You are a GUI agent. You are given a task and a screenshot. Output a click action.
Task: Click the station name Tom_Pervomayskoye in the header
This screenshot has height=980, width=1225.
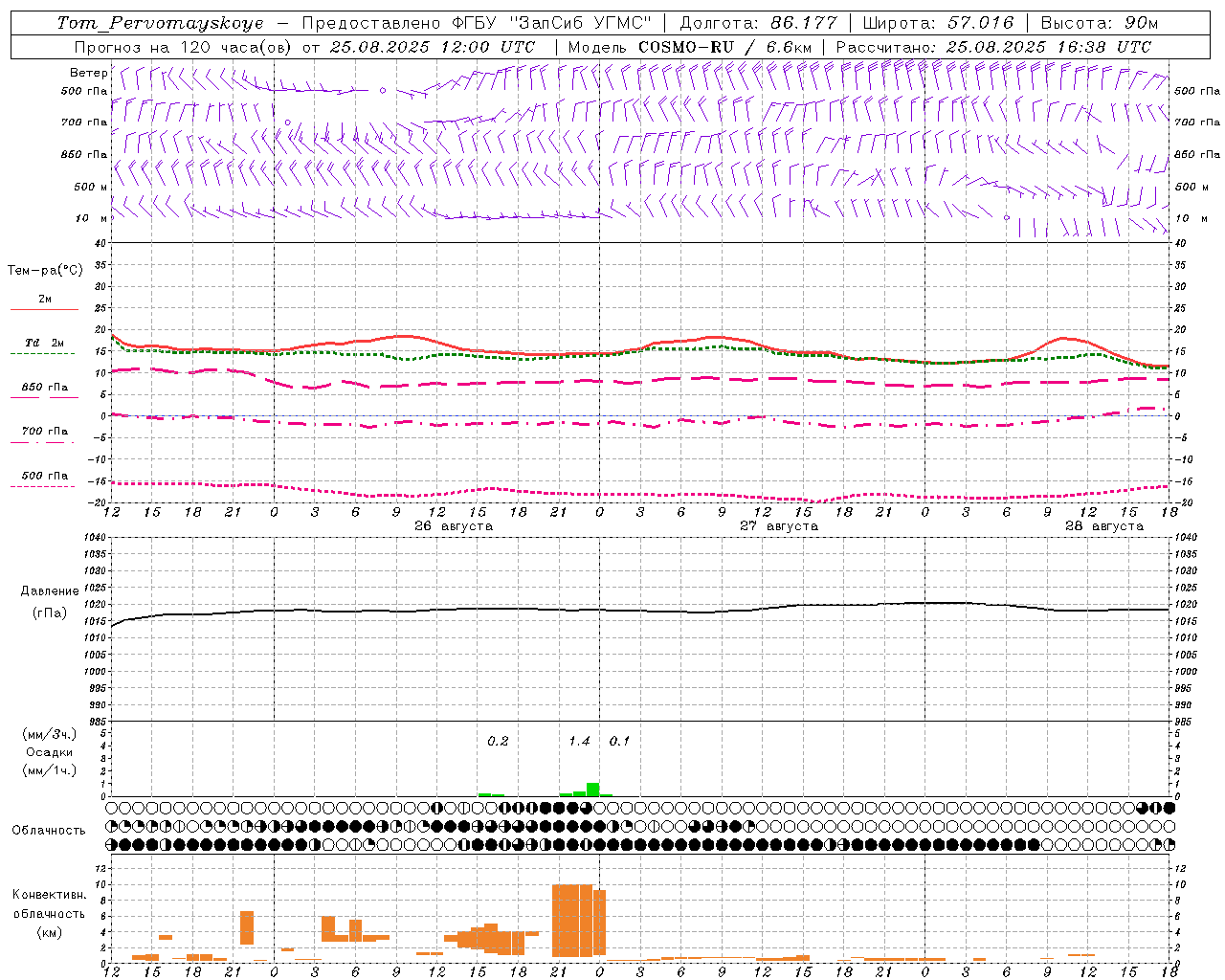coord(160,23)
